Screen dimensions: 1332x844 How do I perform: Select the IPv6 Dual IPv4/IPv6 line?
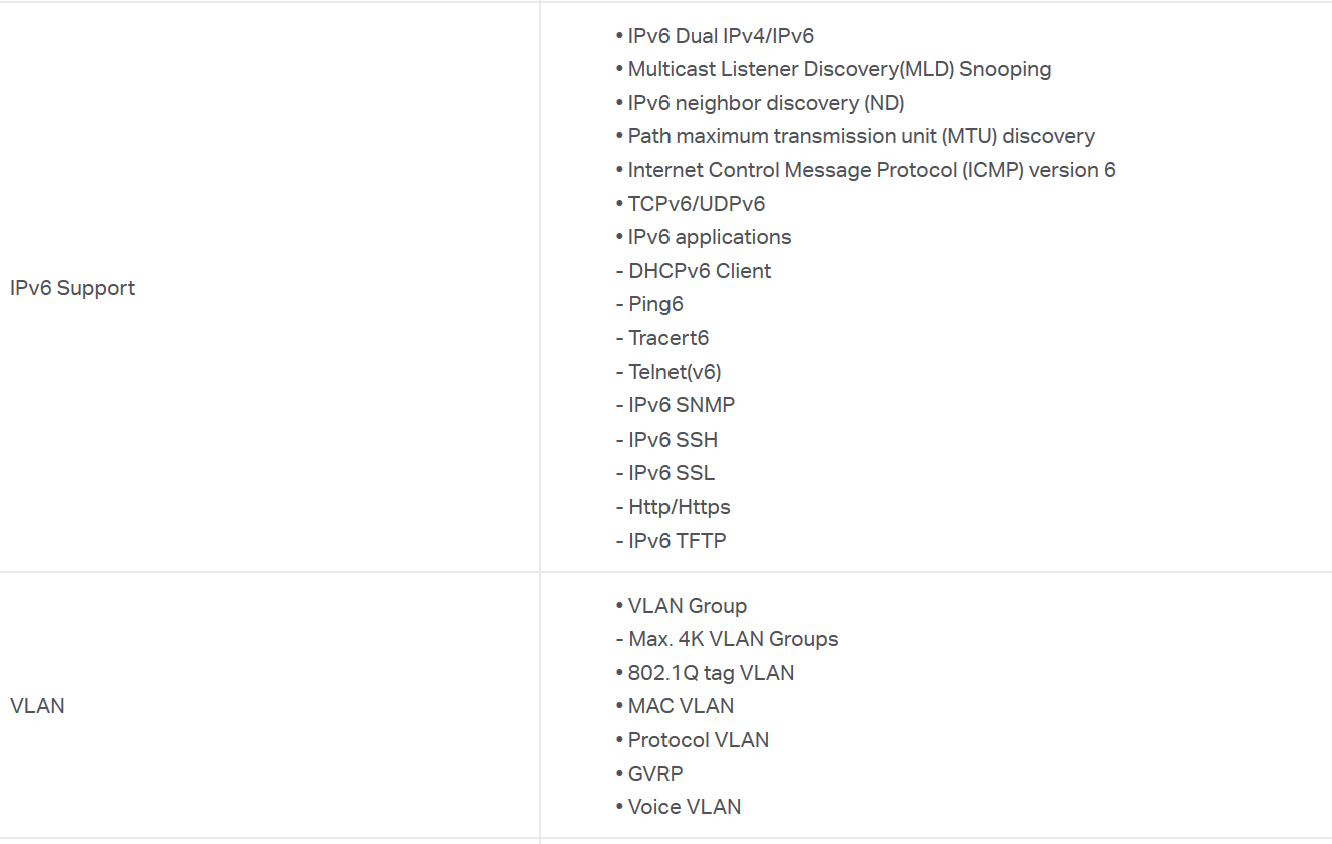pyautogui.click(x=715, y=36)
